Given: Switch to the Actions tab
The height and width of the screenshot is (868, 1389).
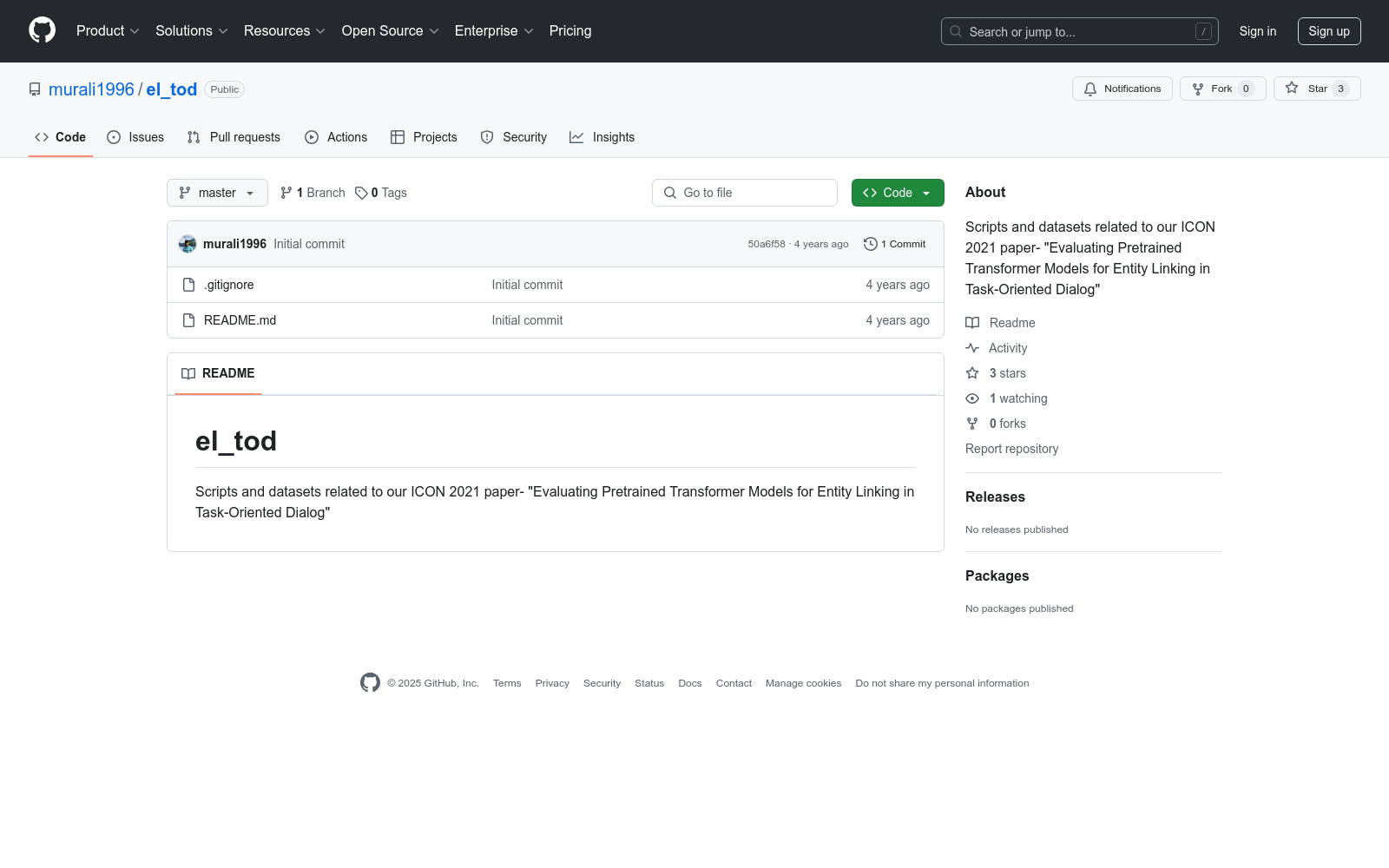Looking at the screenshot, I should [336, 137].
